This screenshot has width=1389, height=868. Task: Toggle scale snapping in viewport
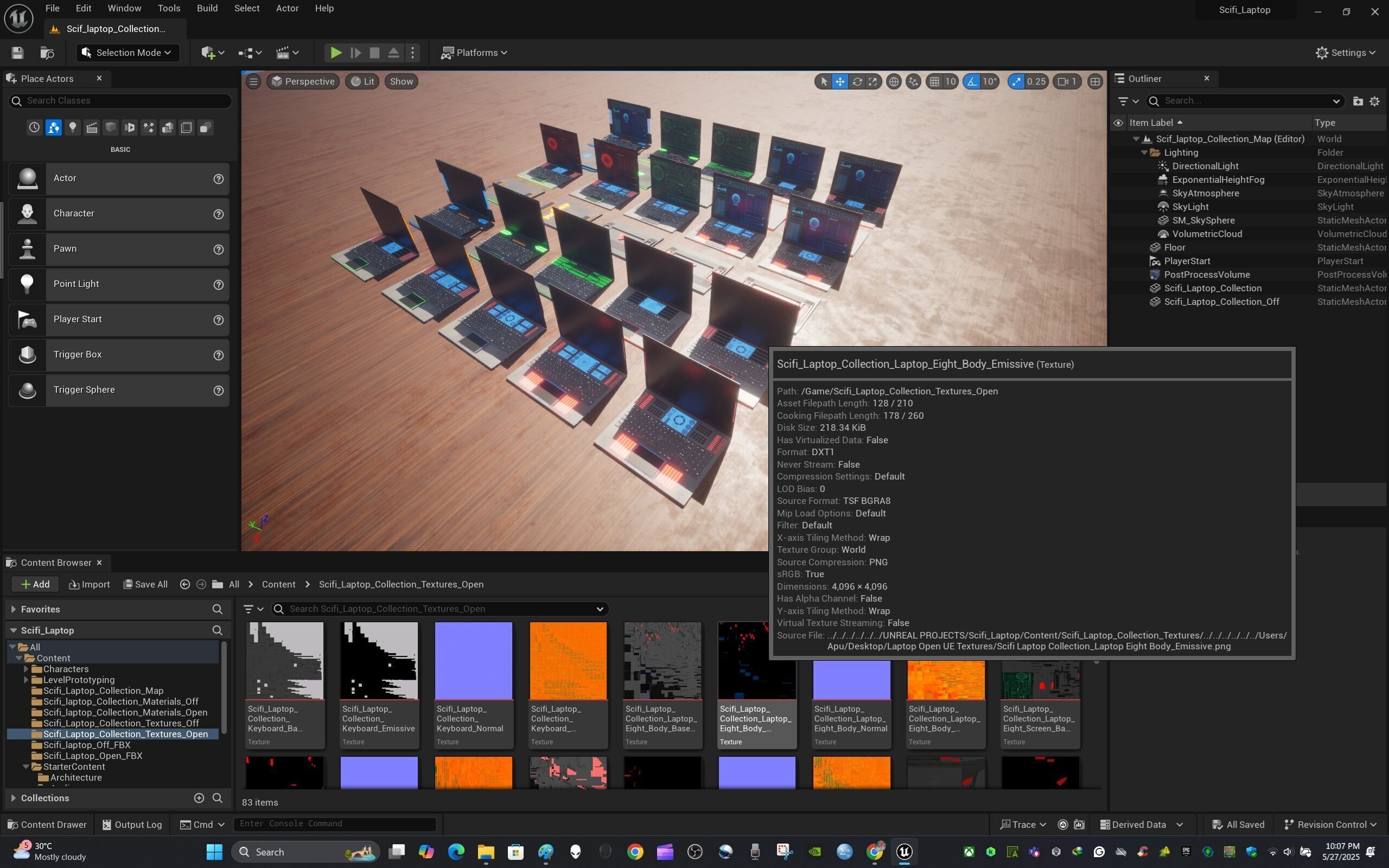1016,81
